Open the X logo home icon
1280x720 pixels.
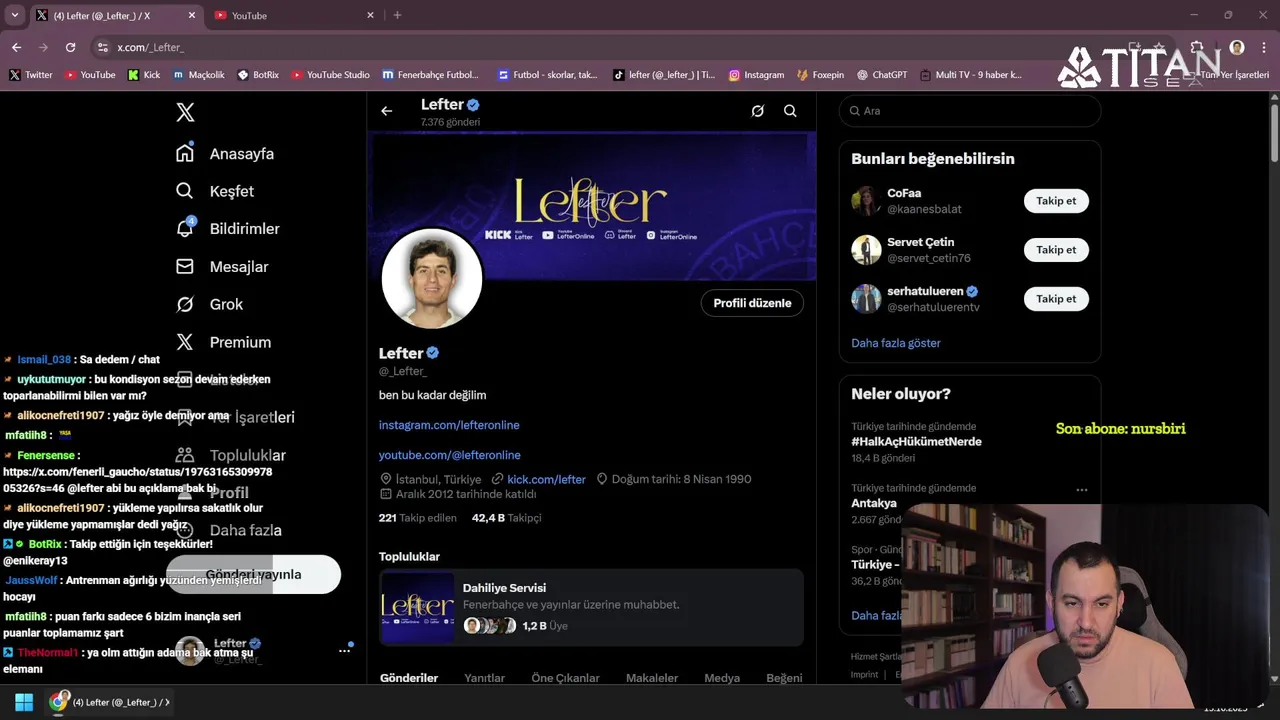click(x=185, y=112)
